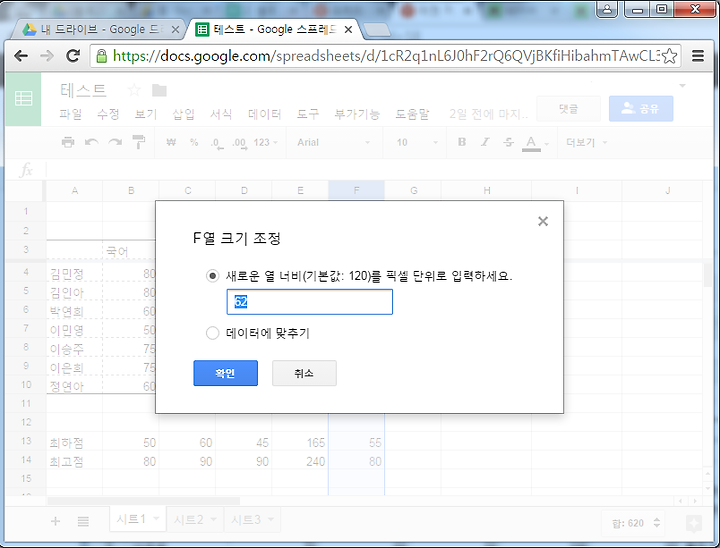Add a new sheet with plus icon
The height and width of the screenshot is (548, 720).
pos(56,521)
